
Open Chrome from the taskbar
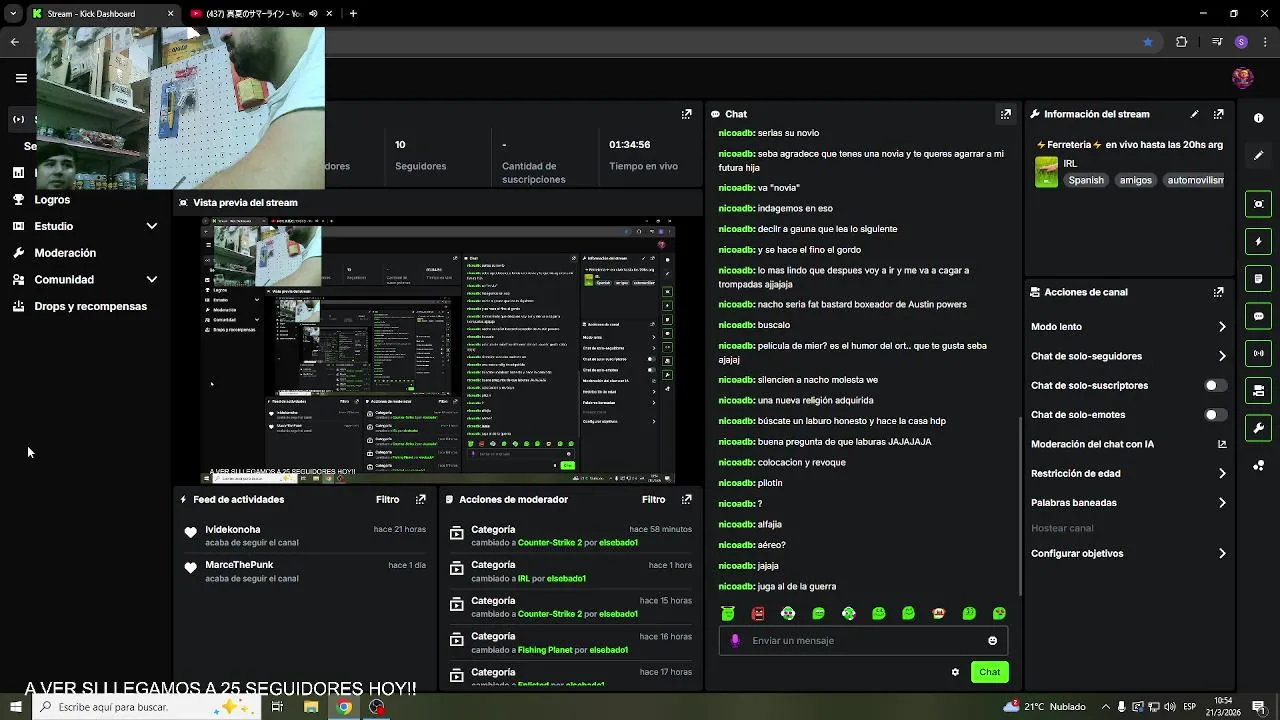click(x=344, y=707)
